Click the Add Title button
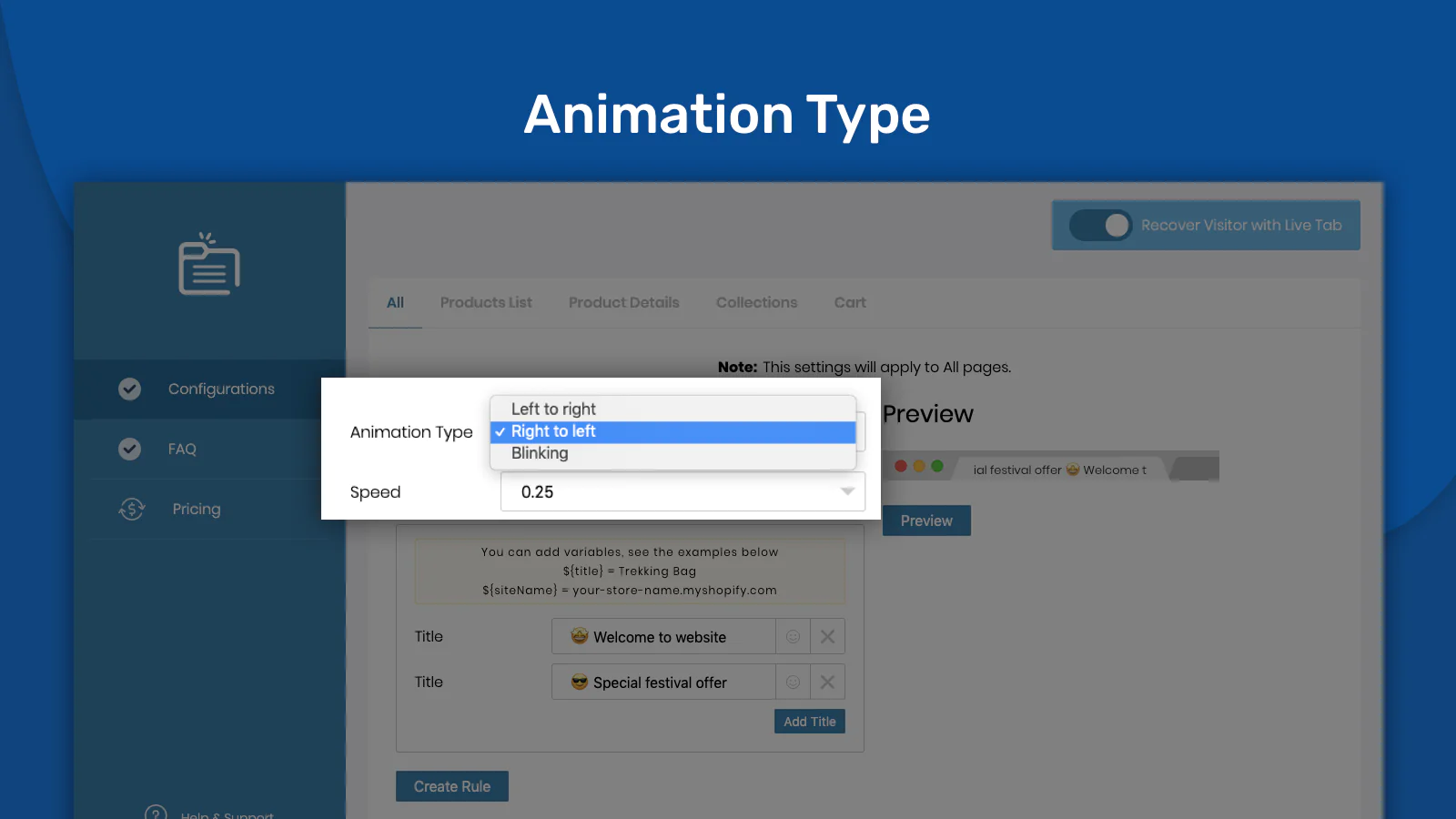 point(809,722)
